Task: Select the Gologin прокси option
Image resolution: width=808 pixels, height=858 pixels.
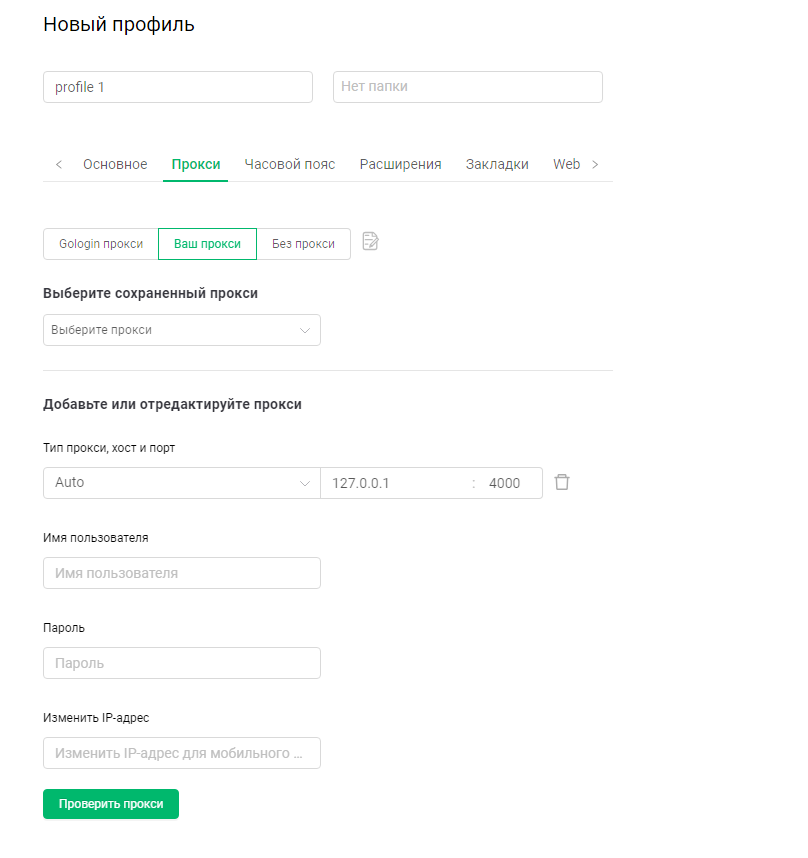Action: click(101, 244)
